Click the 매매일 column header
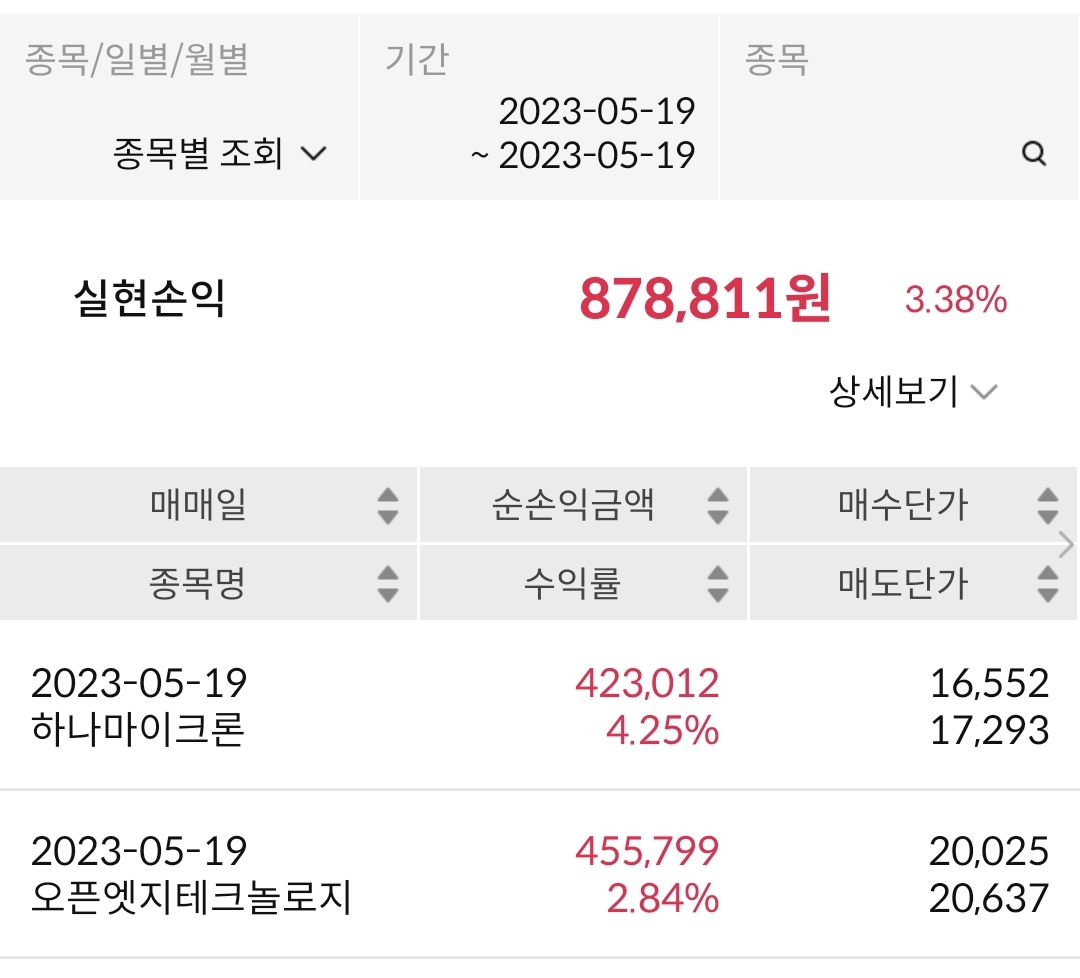The height and width of the screenshot is (978, 1080). 198,505
